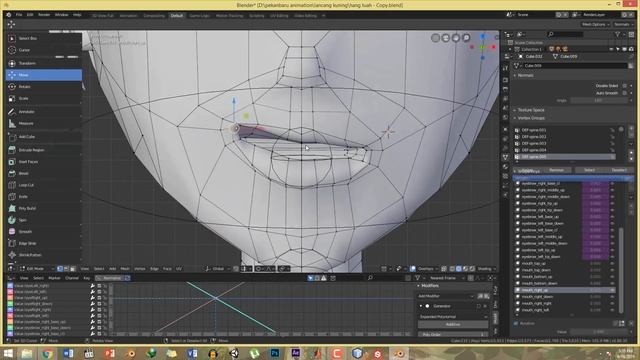Enable vertex select mode
Image resolution: width=640 pixels, height=360 pixels.
tap(60, 269)
